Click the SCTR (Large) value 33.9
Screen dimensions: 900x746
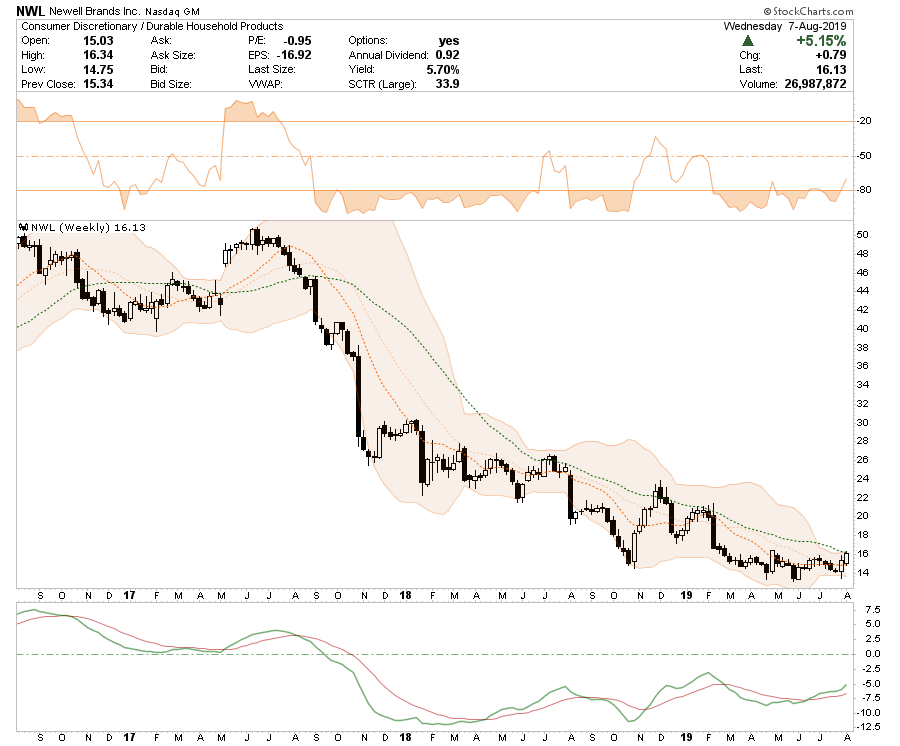(448, 84)
